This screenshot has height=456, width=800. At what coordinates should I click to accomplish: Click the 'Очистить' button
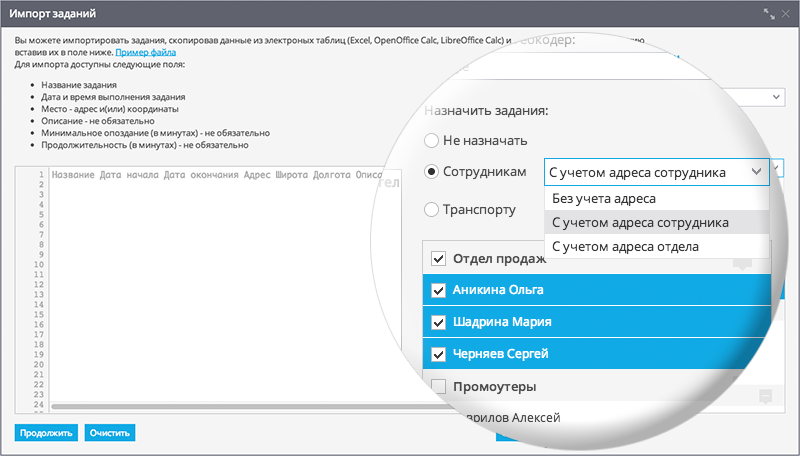110,433
